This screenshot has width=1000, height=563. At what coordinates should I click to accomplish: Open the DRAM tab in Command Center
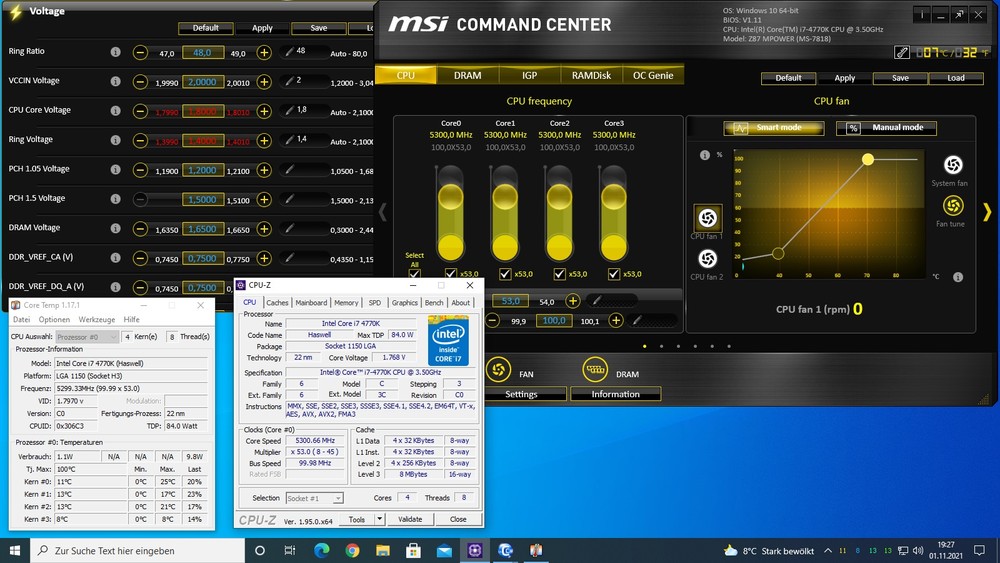467,75
